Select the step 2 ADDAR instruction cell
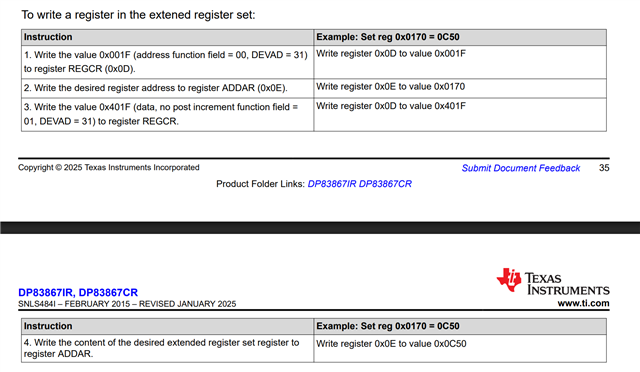Screen dimensions: 640x372 tap(167, 88)
